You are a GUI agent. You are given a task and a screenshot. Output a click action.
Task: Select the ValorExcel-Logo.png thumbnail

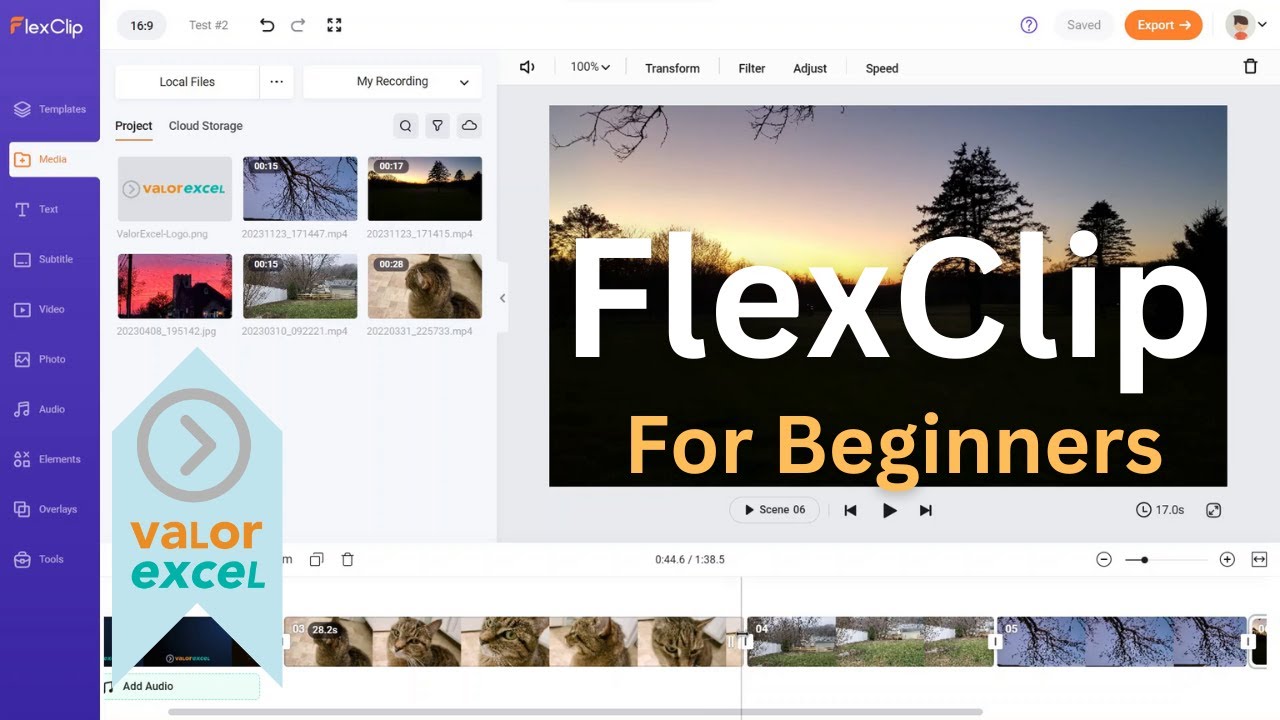tap(175, 189)
